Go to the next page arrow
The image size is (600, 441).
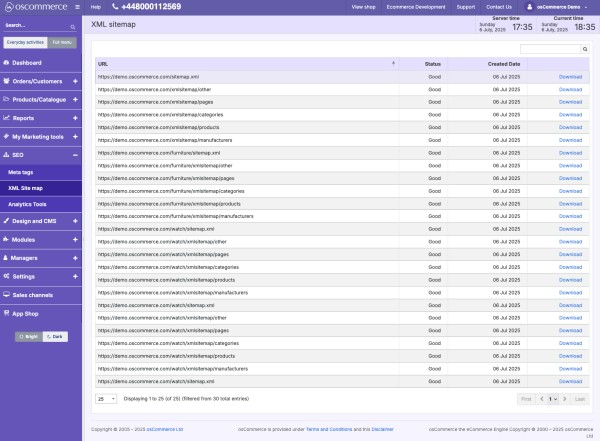click(564, 399)
